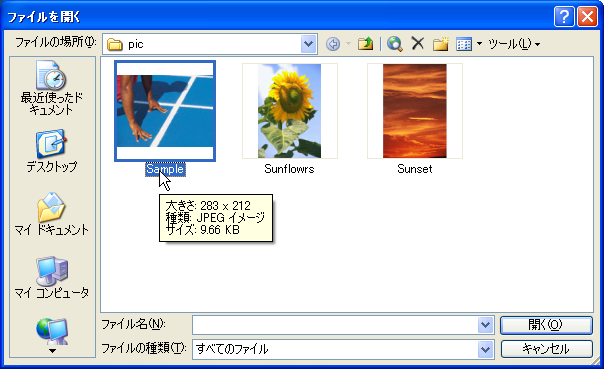Viewport: 604px width, 369px height.
Task: Click the Help question mark button
Action: [x=564, y=17]
